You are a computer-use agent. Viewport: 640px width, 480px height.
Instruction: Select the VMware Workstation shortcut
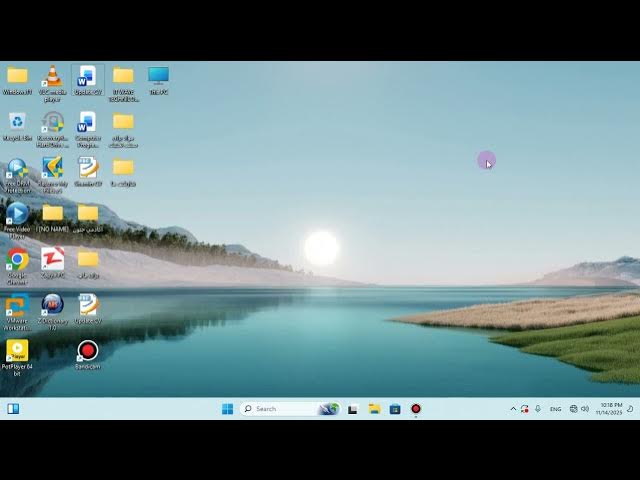pos(17,312)
